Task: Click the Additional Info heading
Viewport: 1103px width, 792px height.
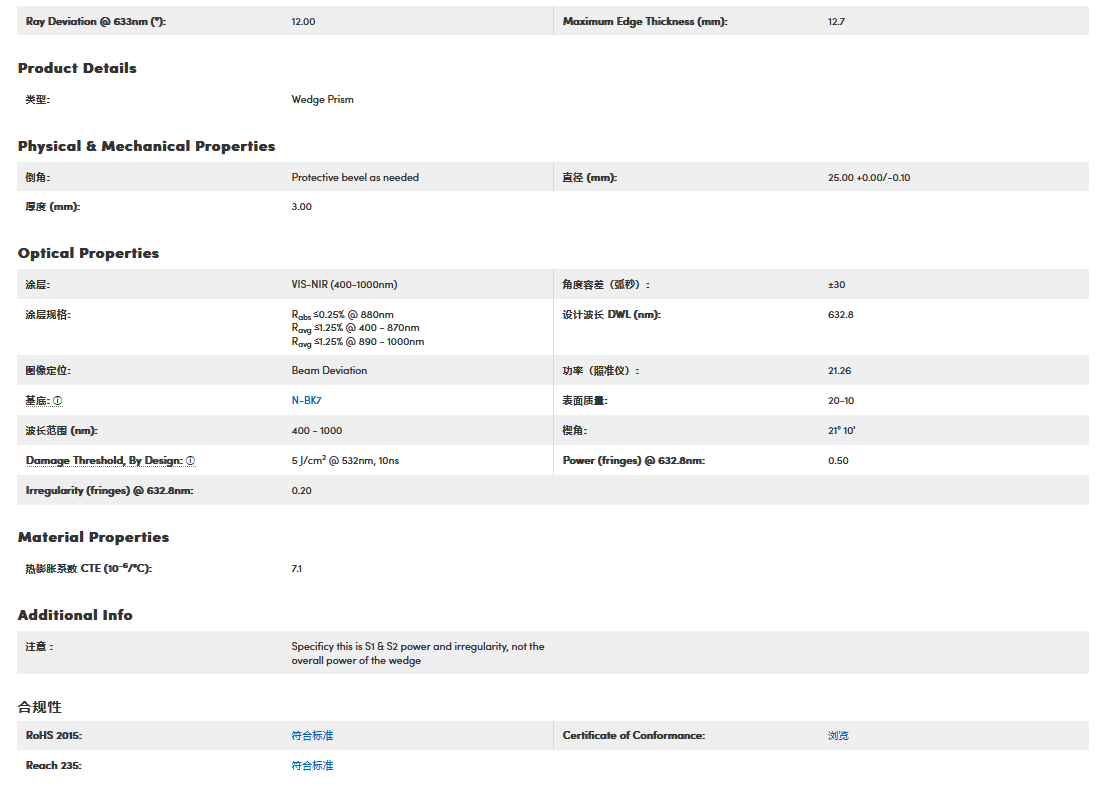Action: tap(75, 615)
